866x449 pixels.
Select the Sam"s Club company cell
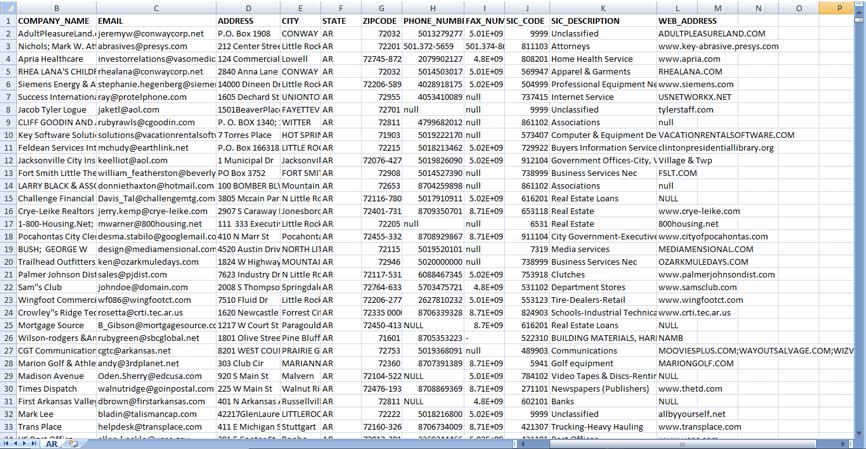[x=56, y=288]
